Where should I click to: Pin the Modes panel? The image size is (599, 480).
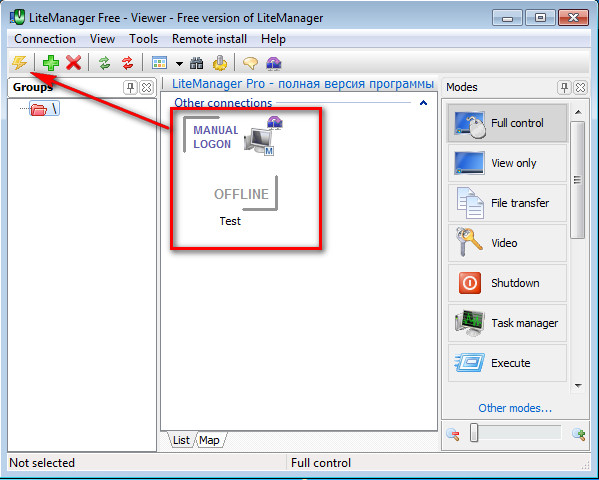click(564, 88)
